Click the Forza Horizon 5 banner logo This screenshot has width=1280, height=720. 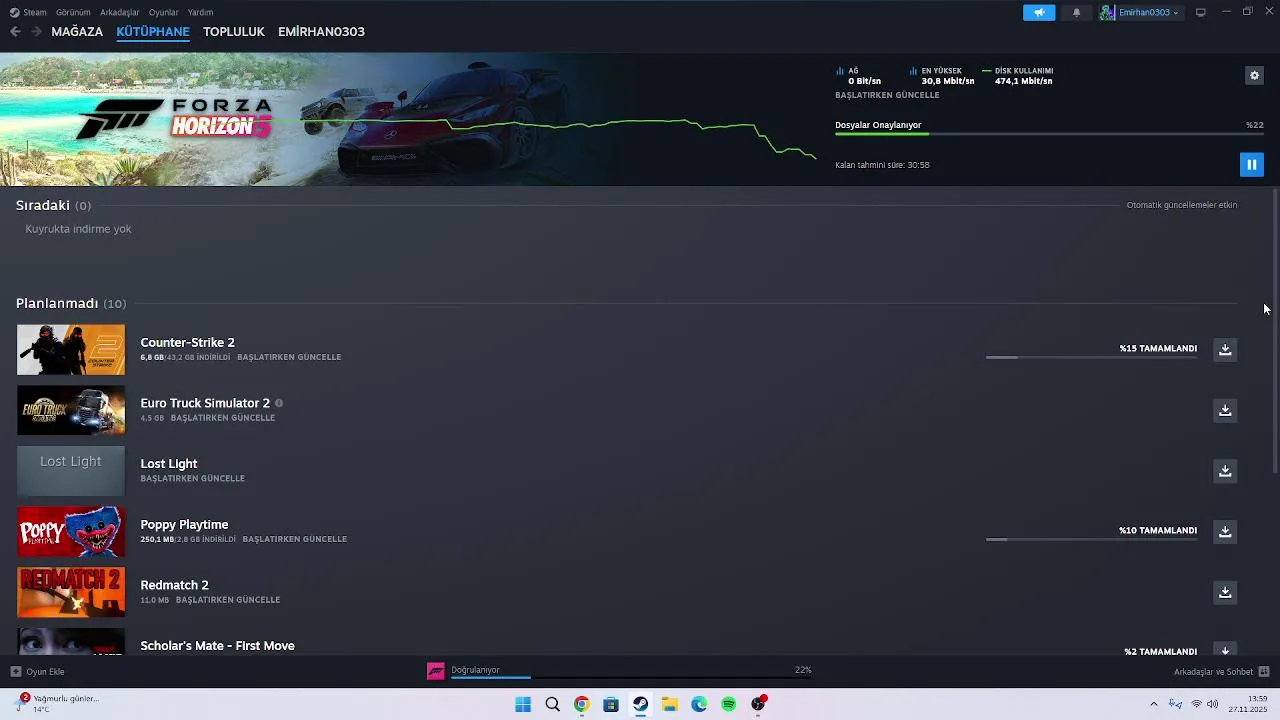pyautogui.click(x=175, y=118)
